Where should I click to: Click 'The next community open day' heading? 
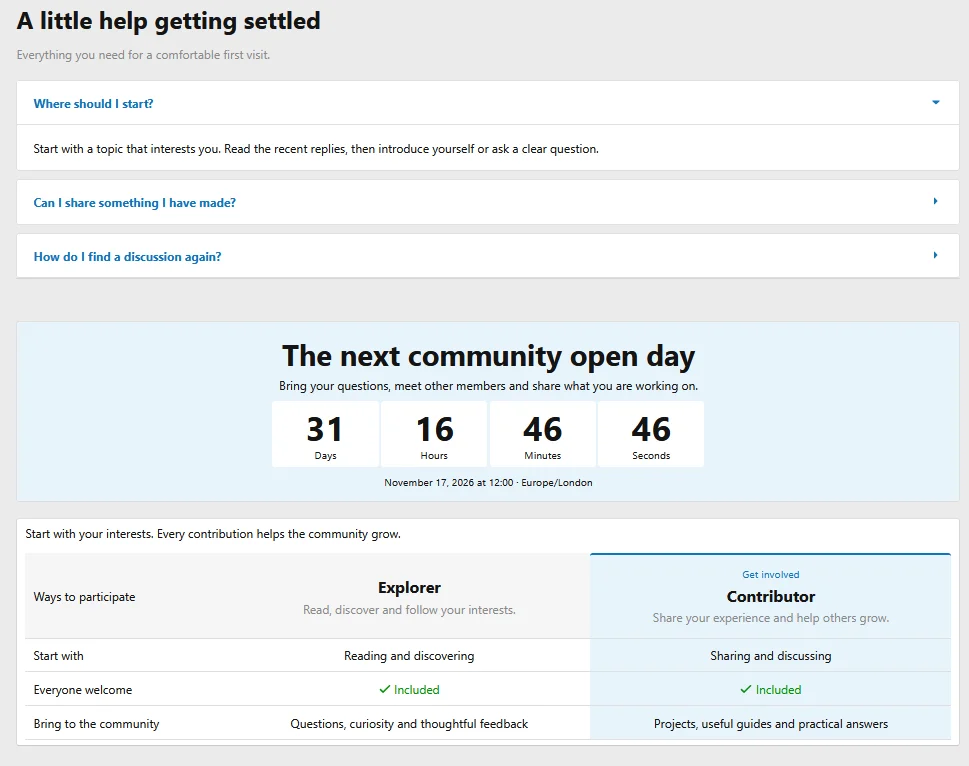coord(488,356)
